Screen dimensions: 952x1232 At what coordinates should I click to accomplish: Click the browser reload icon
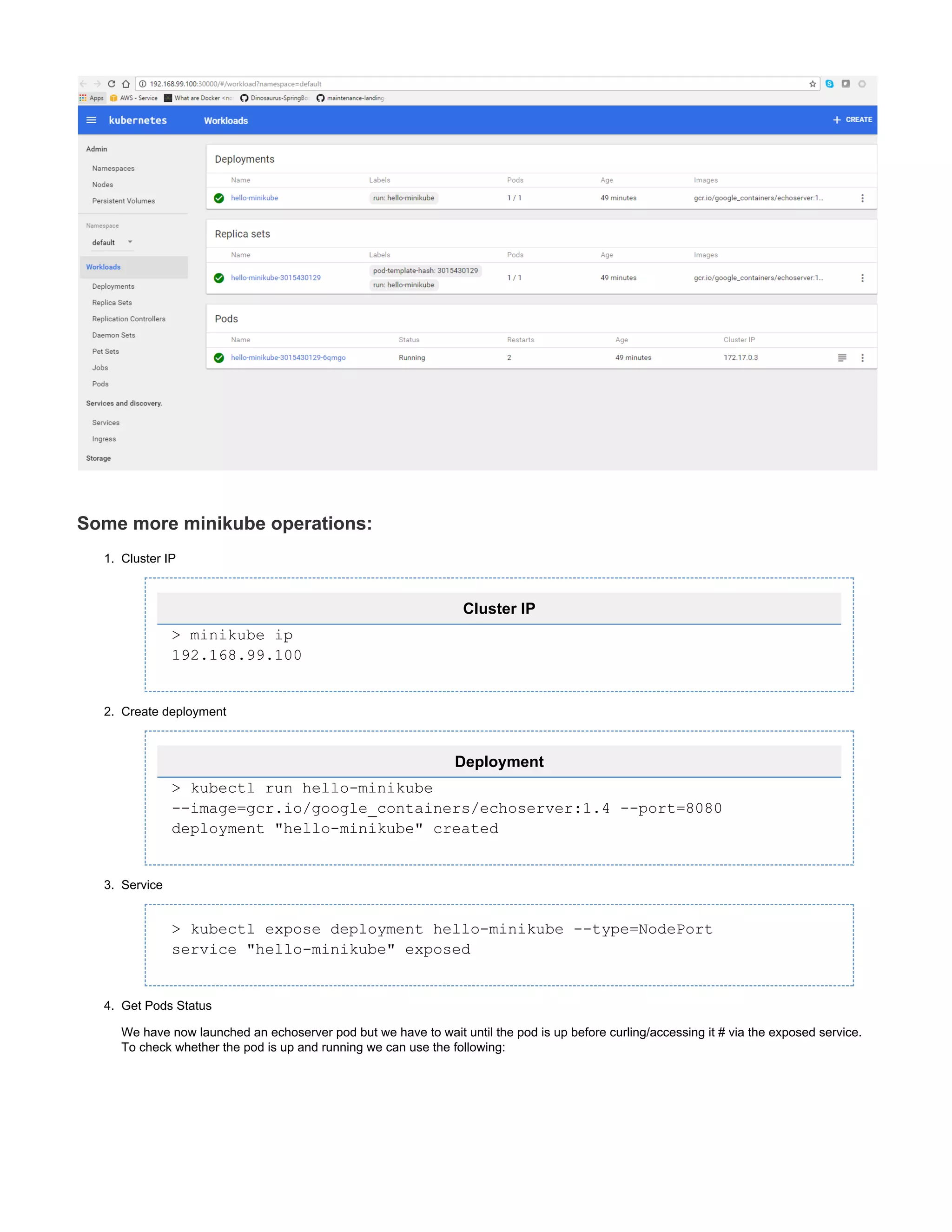(x=112, y=84)
